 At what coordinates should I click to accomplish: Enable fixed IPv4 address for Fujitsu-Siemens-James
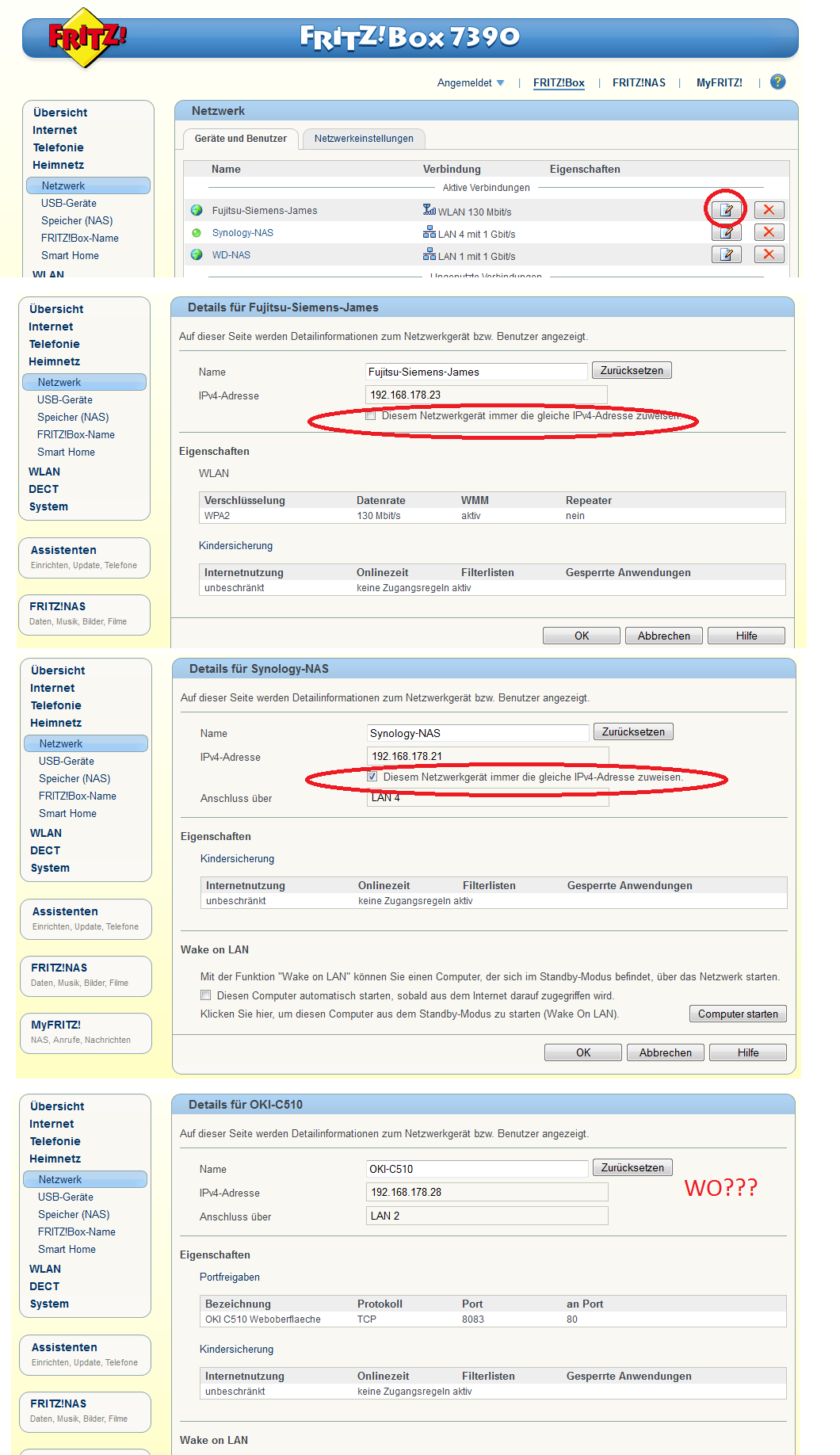pos(370,415)
